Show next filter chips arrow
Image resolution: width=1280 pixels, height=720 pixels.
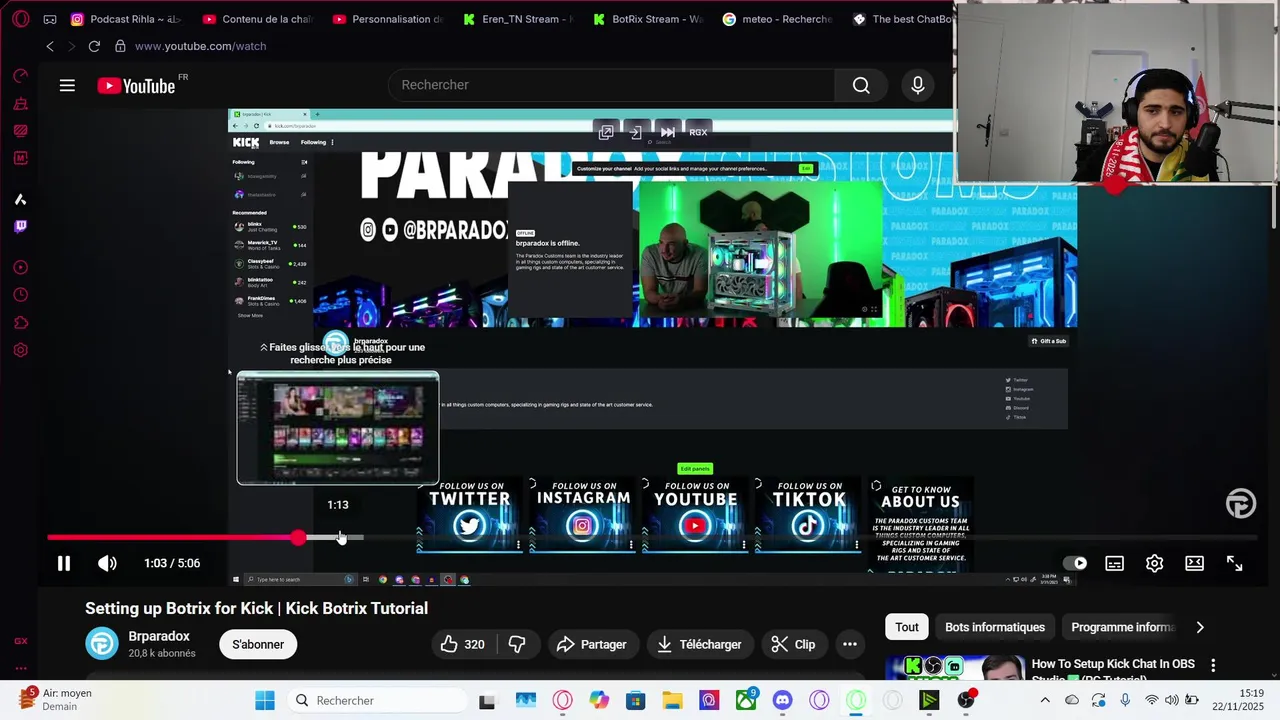click(x=1200, y=627)
